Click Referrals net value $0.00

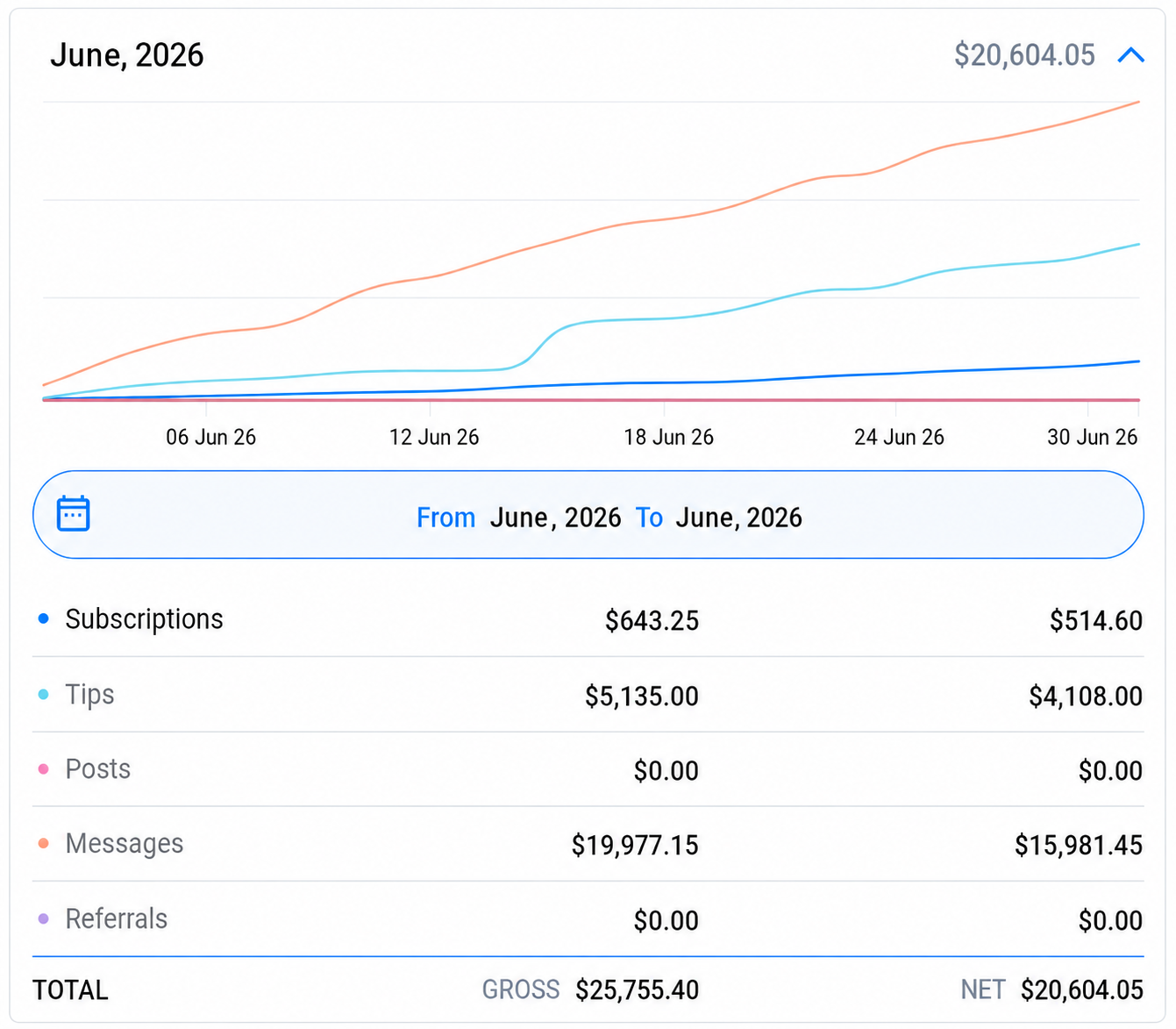pos(1110,921)
